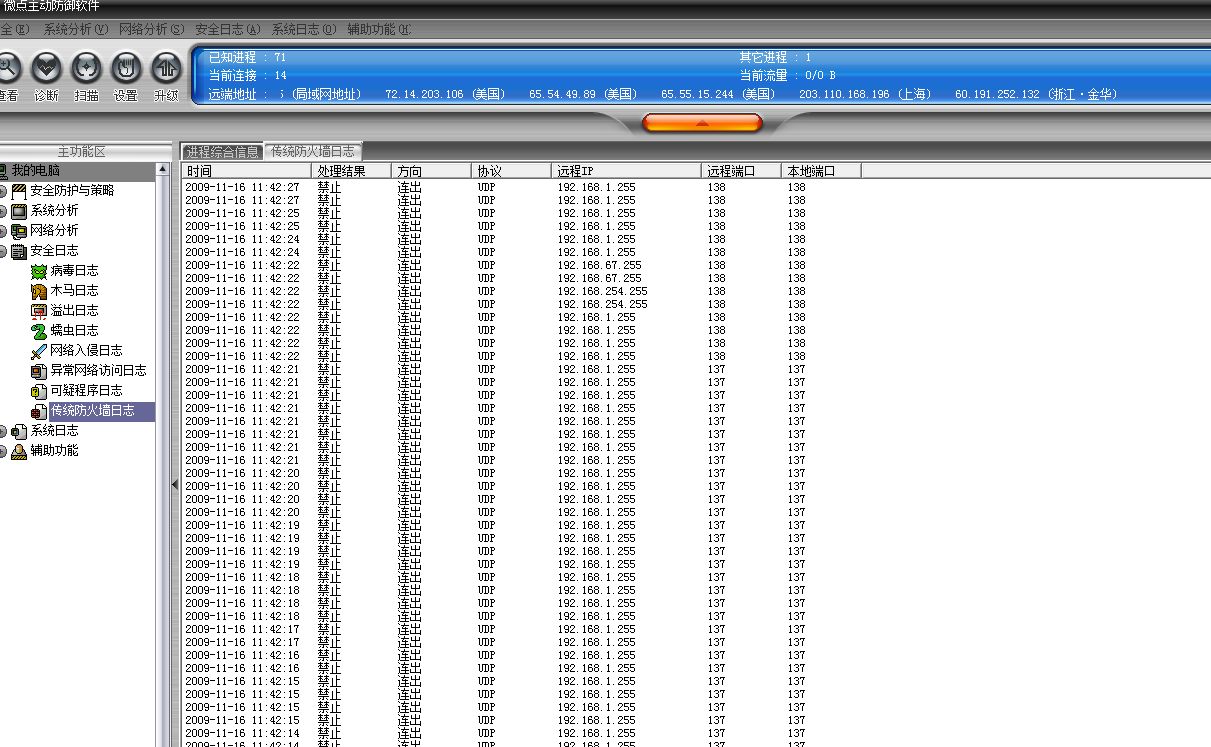Expand the 安全防护与策略 tree node

pyautogui.click(x=3, y=191)
